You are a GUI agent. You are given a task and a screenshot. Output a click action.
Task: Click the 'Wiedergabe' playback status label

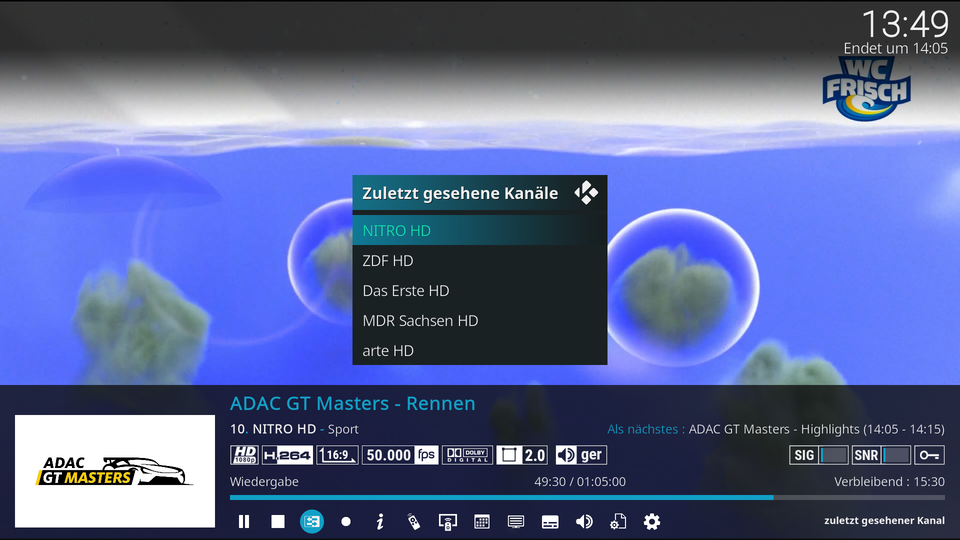(264, 482)
